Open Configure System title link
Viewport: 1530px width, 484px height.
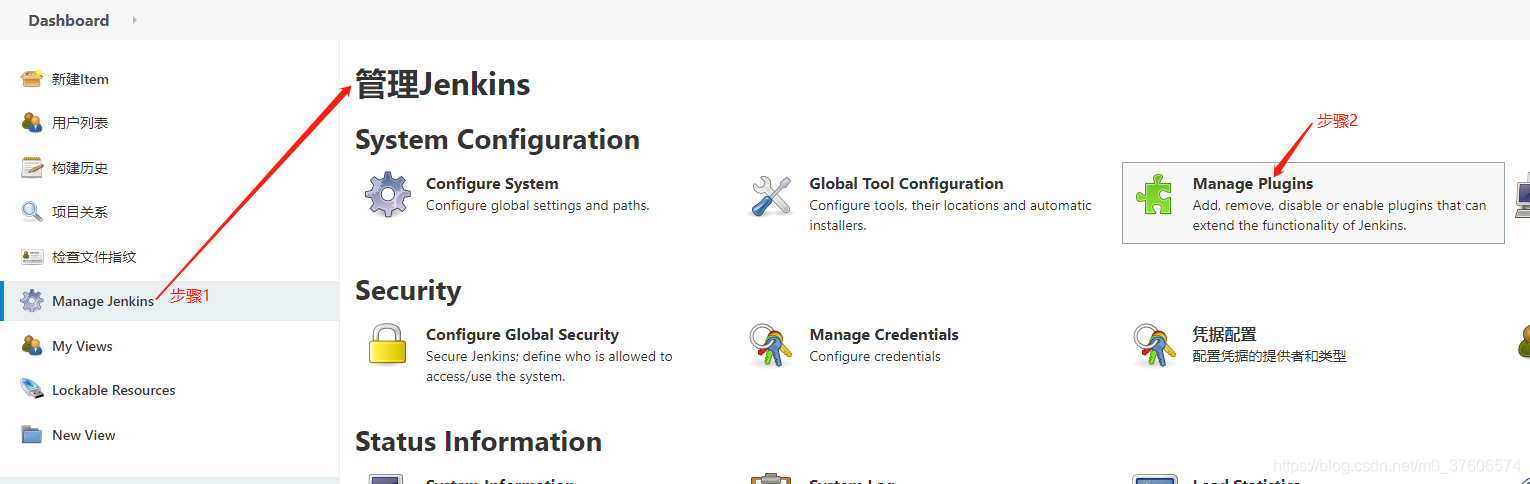[x=492, y=184]
